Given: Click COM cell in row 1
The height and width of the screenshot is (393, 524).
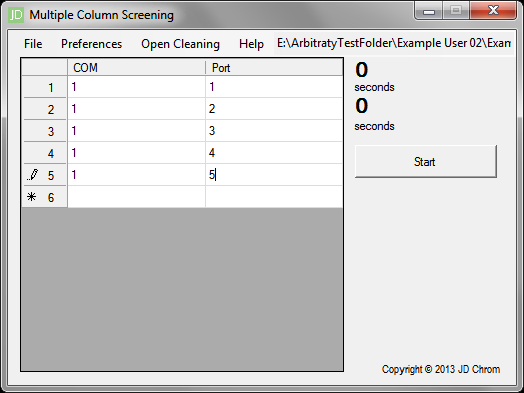Looking at the screenshot, I should coord(136,87).
